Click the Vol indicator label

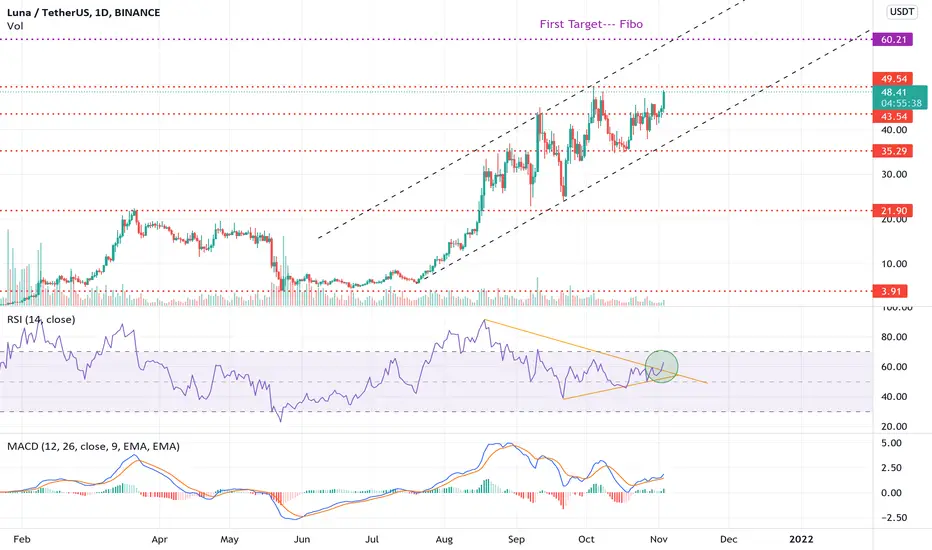click(15, 26)
